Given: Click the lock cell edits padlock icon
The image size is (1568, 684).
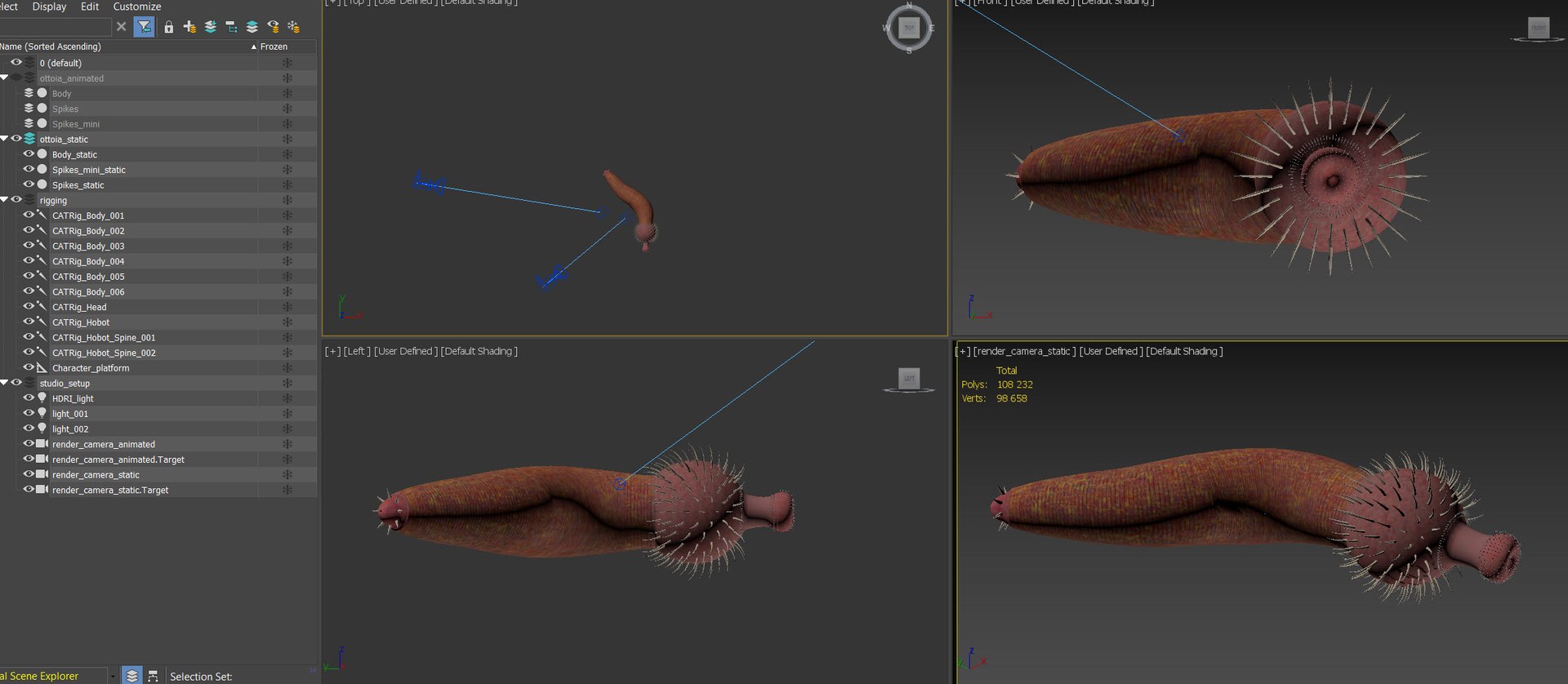Looking at the screenshot, I should [168, 27].
